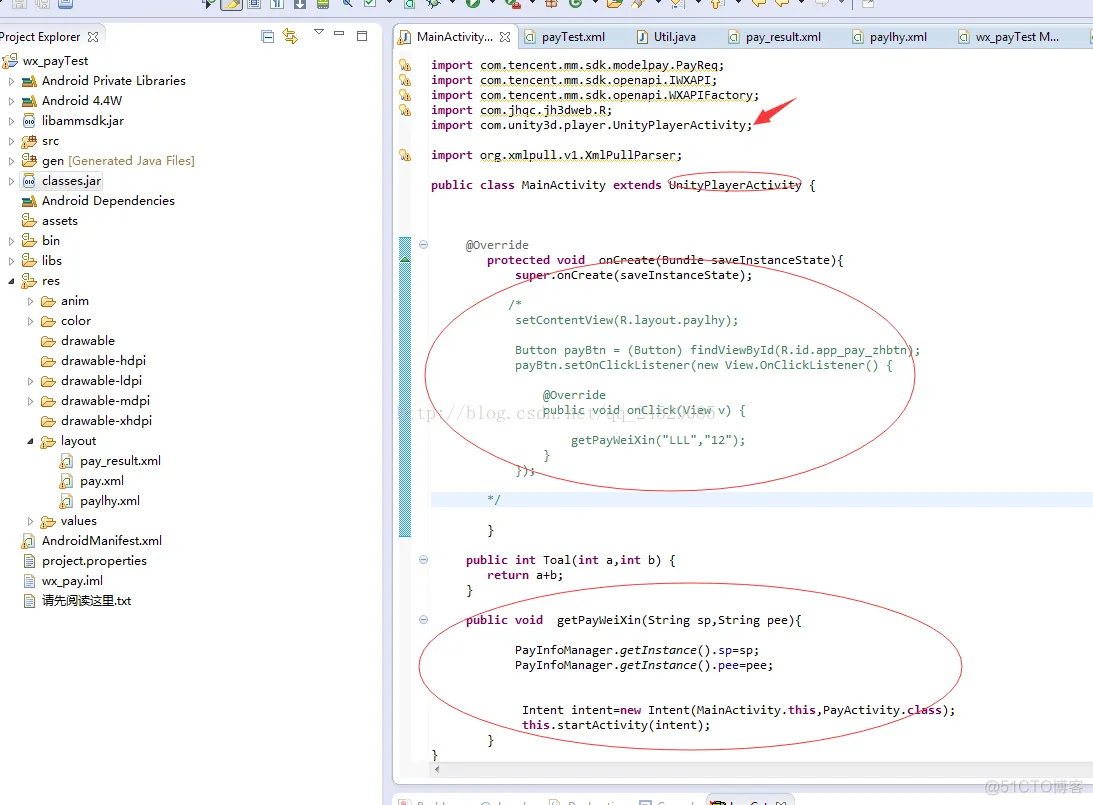Click the 'return a+b;' code line
1093x805 pixels.
525,575
